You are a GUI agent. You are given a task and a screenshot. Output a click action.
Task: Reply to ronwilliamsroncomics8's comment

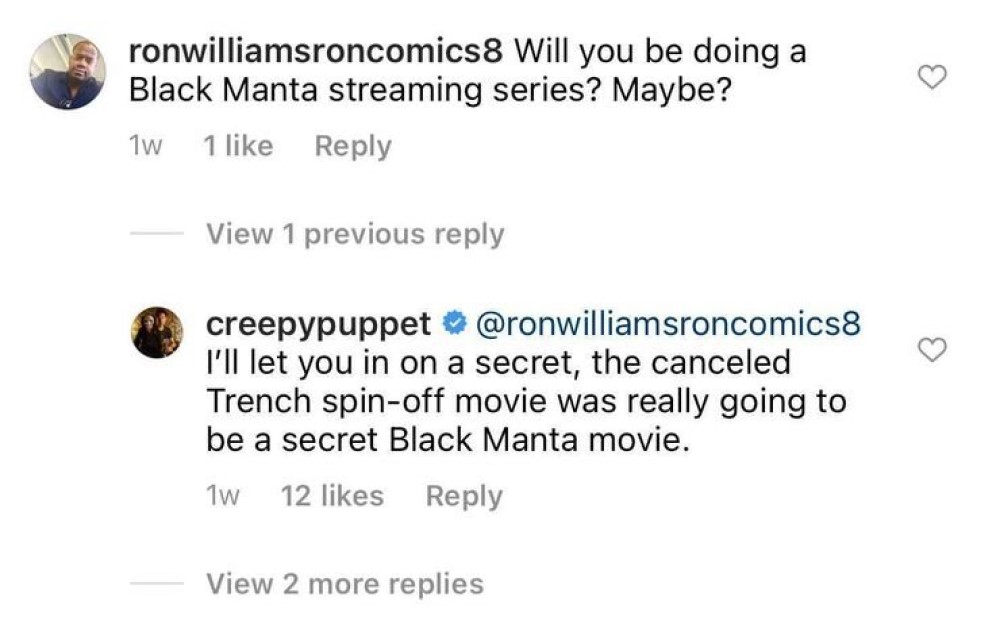[x=353, y=146]
